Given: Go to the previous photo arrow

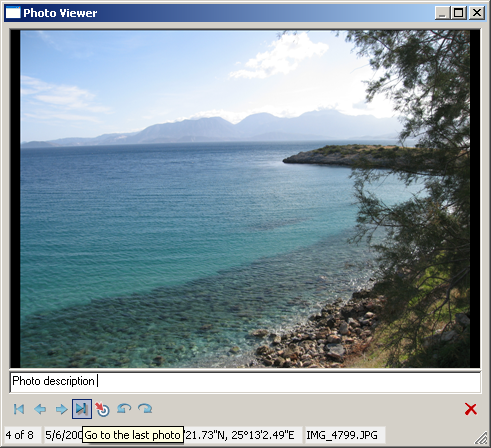Looking at the screenshot, I should pos(40,409).
